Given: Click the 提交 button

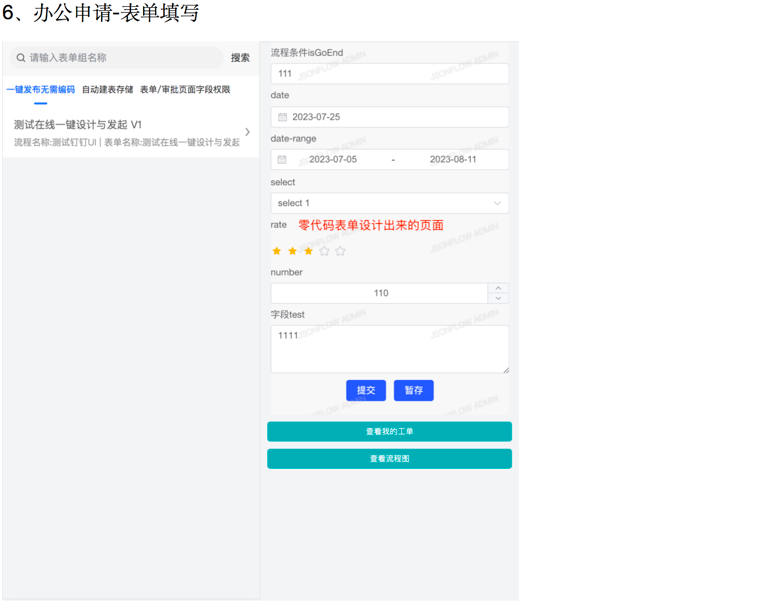Looking at the screenshot, I should tap(366, 390).
